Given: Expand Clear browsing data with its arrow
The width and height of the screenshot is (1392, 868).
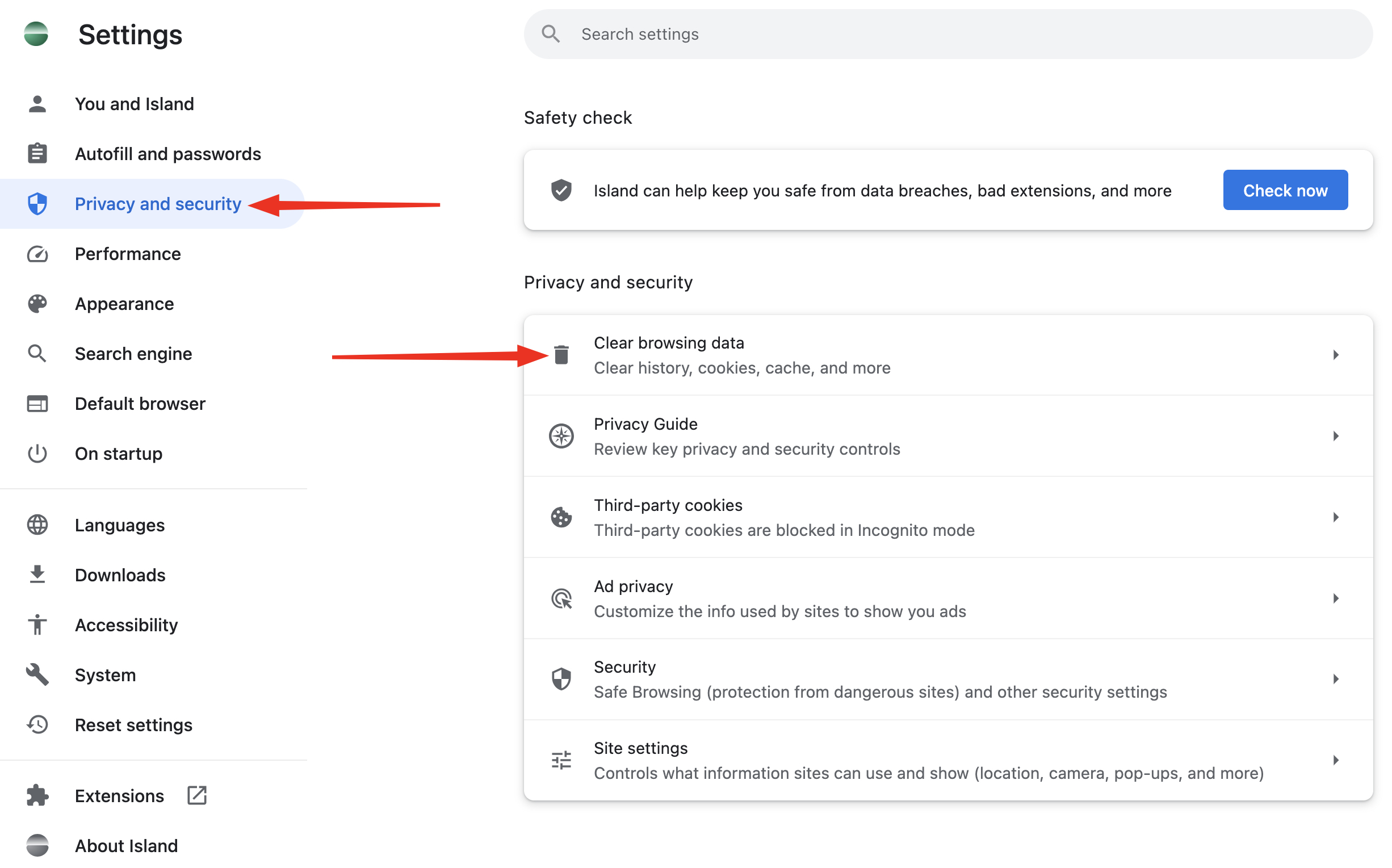Looking at the screenshot, I should pos(1336,355).
